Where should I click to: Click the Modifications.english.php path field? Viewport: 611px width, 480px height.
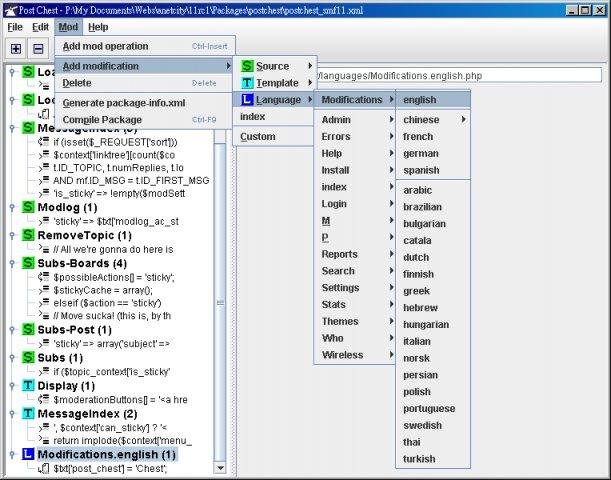[459, 75]
